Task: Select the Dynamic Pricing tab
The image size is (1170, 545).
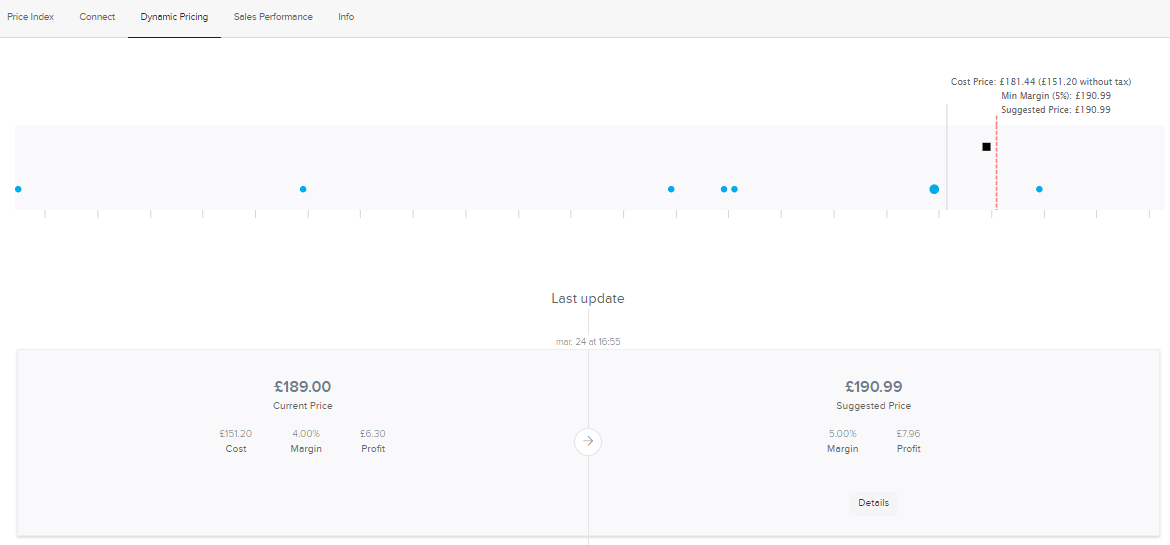Action: [174, 17]
